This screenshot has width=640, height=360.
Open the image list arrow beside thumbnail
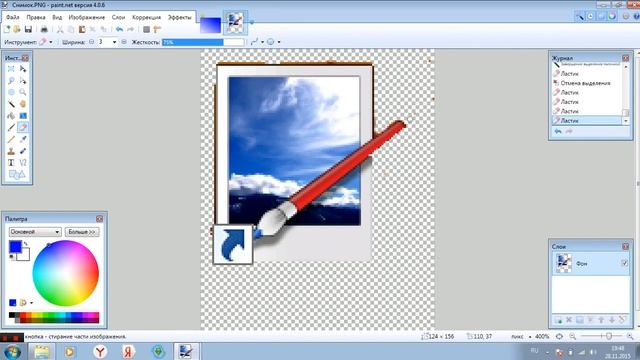click(251, 22)
